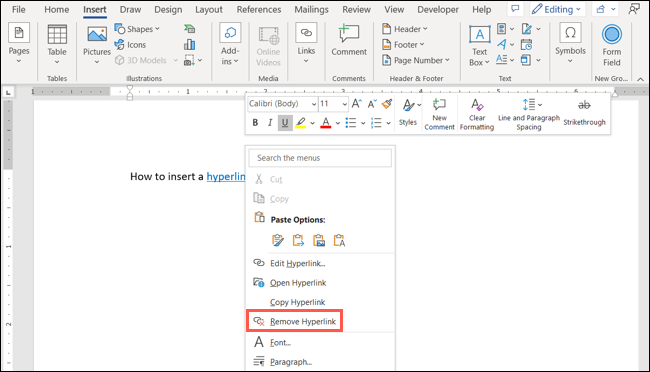
Task: Toggle Italic in mini toolbar
Action: point(270,123)
